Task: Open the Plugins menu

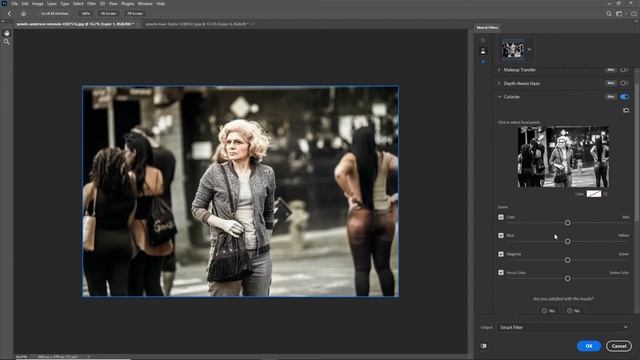Action: coord(127,4)
